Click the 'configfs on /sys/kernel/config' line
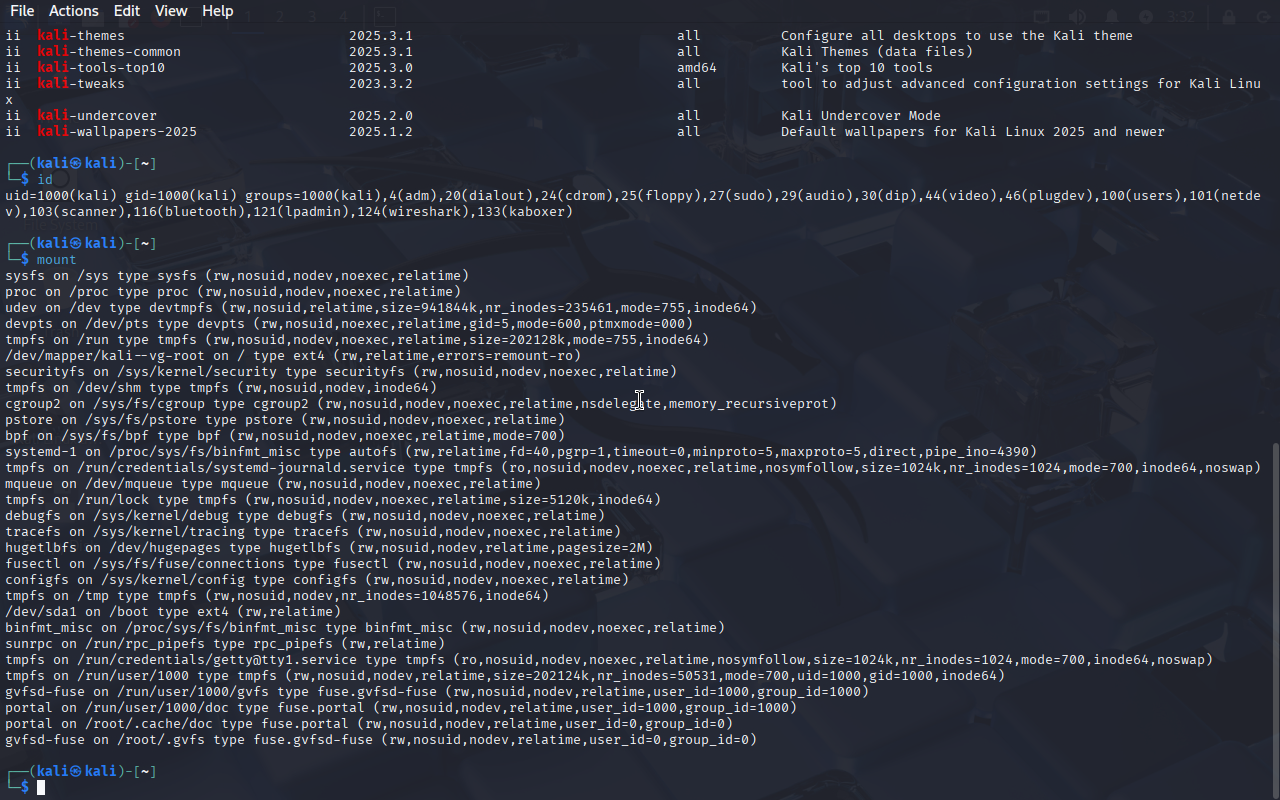Viewport: 1280px width, 800px height. [x=317, y=580]
